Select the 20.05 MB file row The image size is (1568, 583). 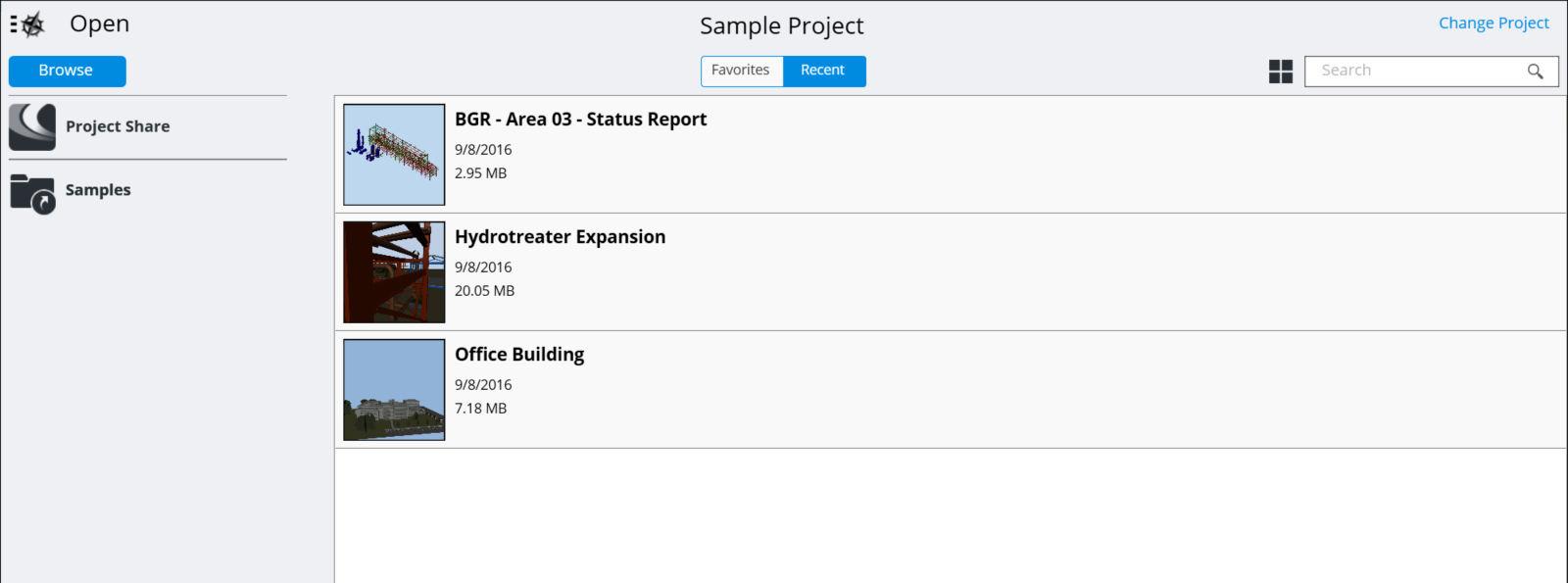tap(950, 272)
